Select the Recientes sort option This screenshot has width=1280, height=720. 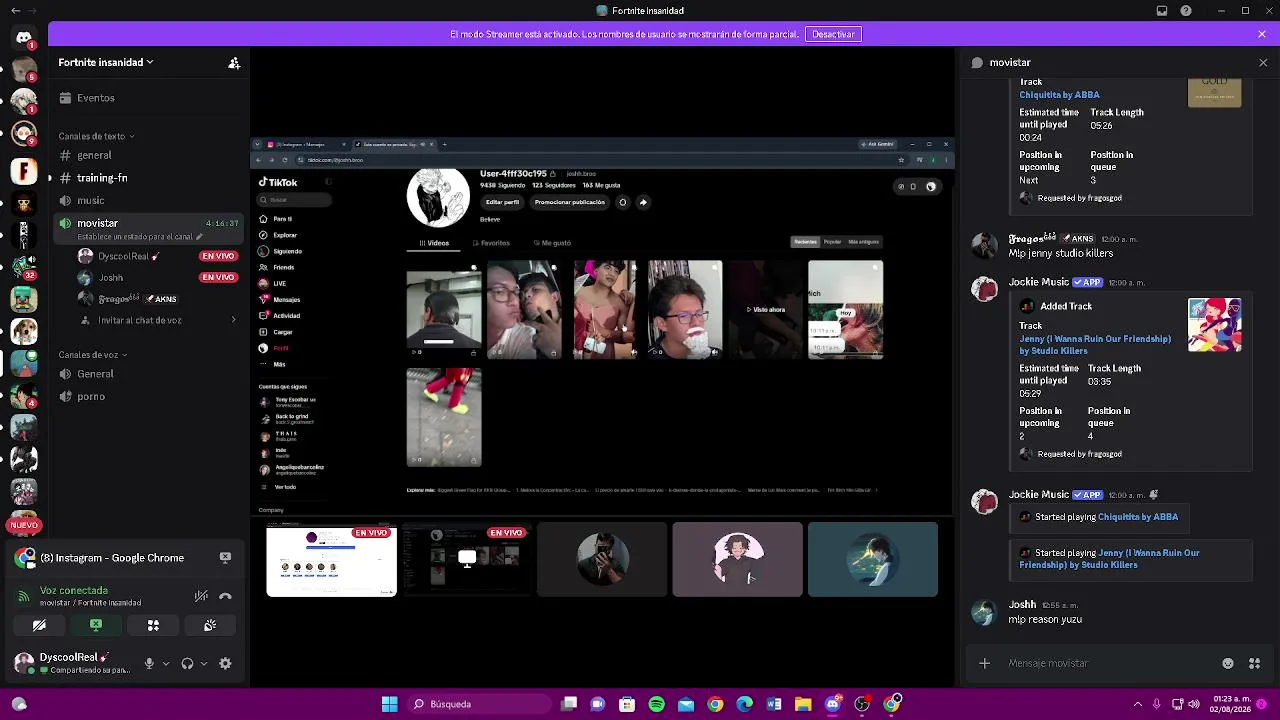tap(805, 242)
